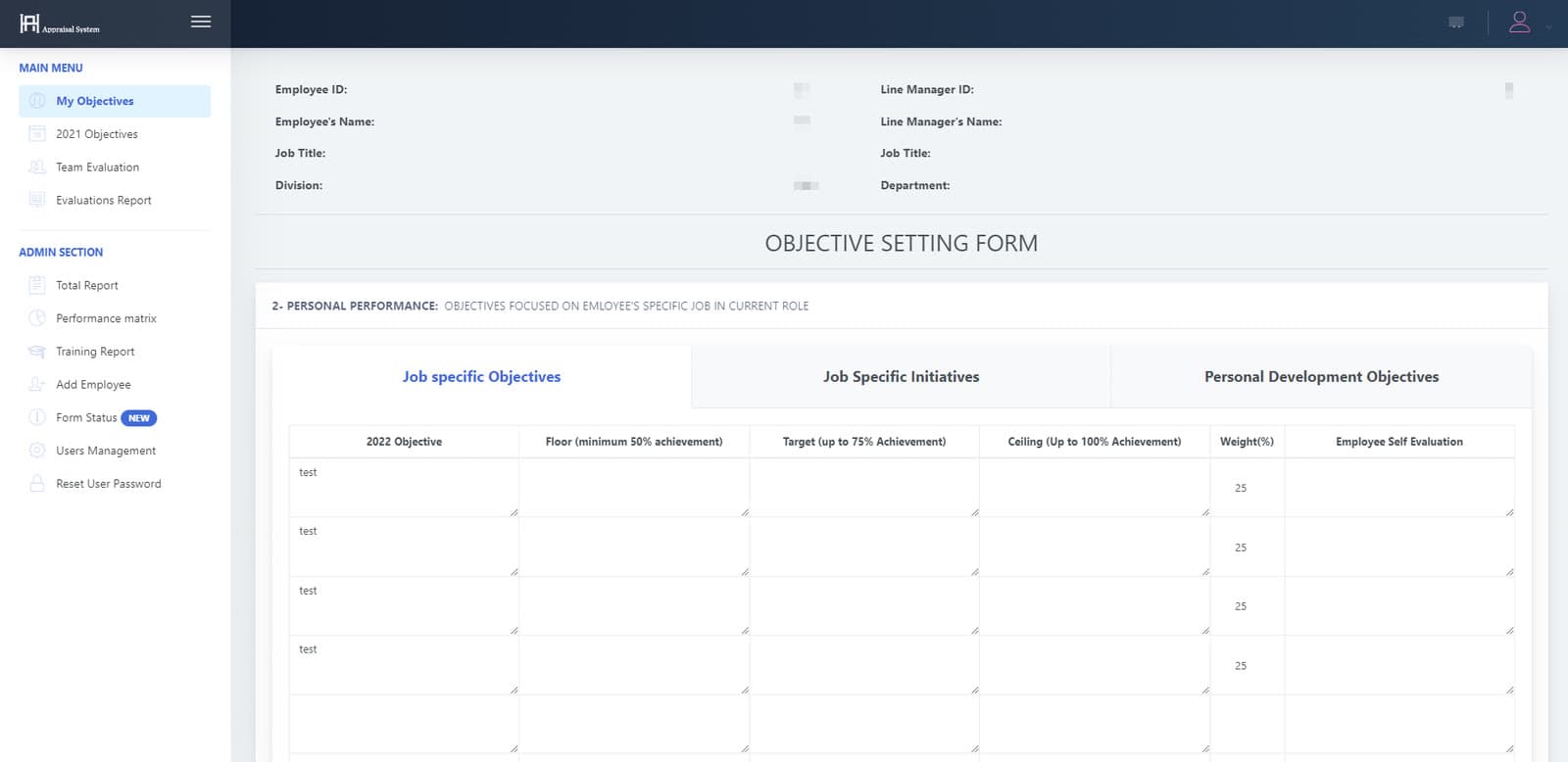Toggle the hamburger sidebar menu
This screenshot has width=1568, height=762.
[201, 22]
